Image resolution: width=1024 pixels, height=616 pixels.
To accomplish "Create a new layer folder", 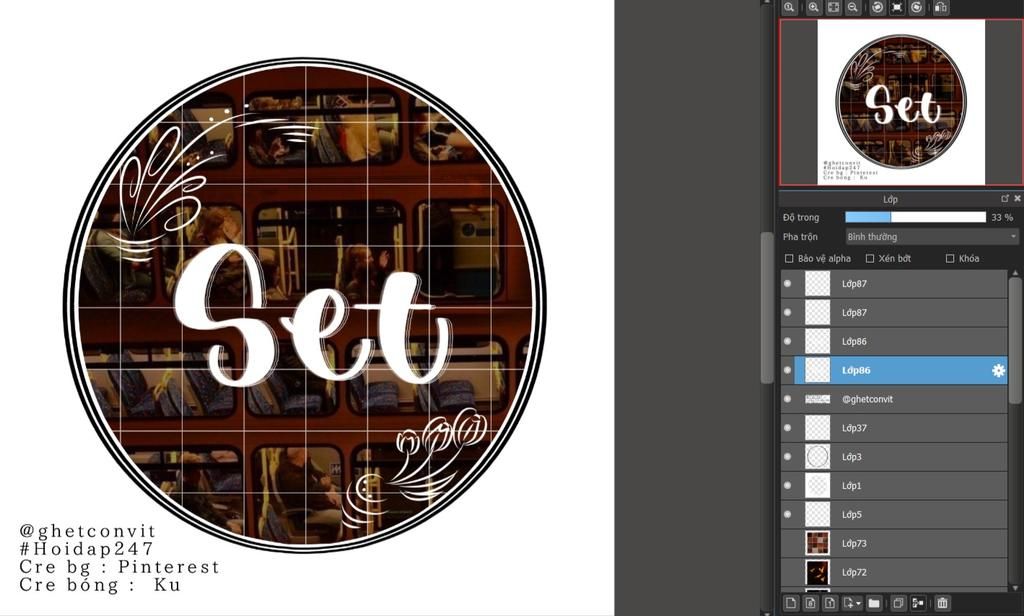I will click(x=874, y=603).
